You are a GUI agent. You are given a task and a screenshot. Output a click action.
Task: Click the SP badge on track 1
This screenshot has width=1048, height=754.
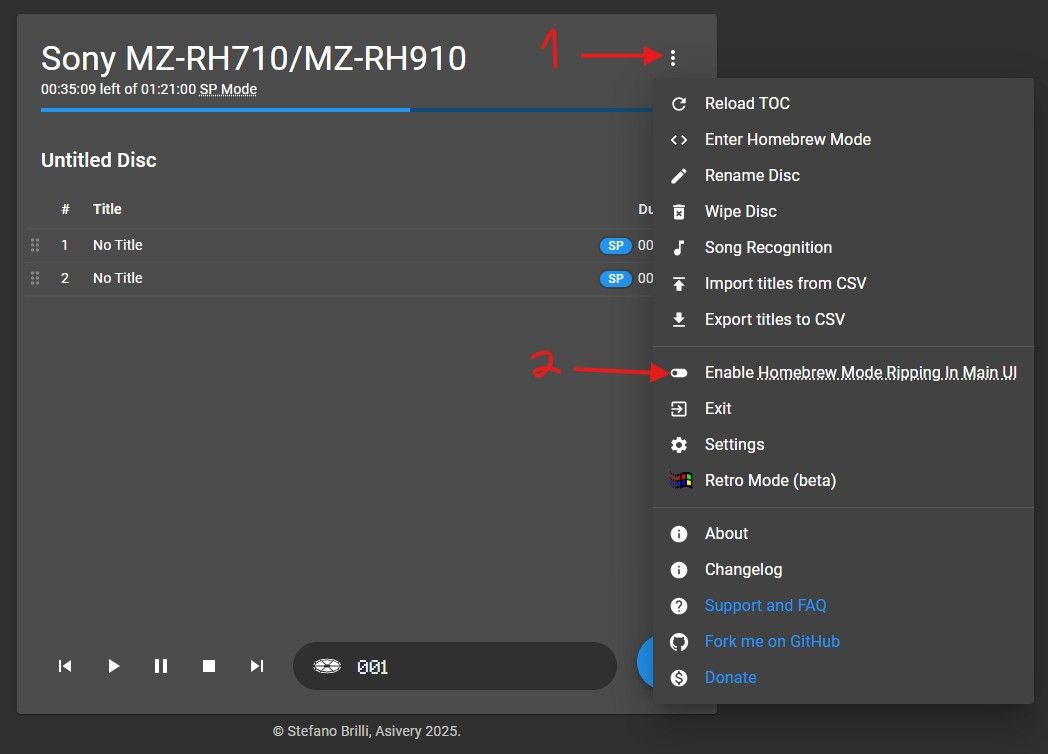tap(616, 245)
